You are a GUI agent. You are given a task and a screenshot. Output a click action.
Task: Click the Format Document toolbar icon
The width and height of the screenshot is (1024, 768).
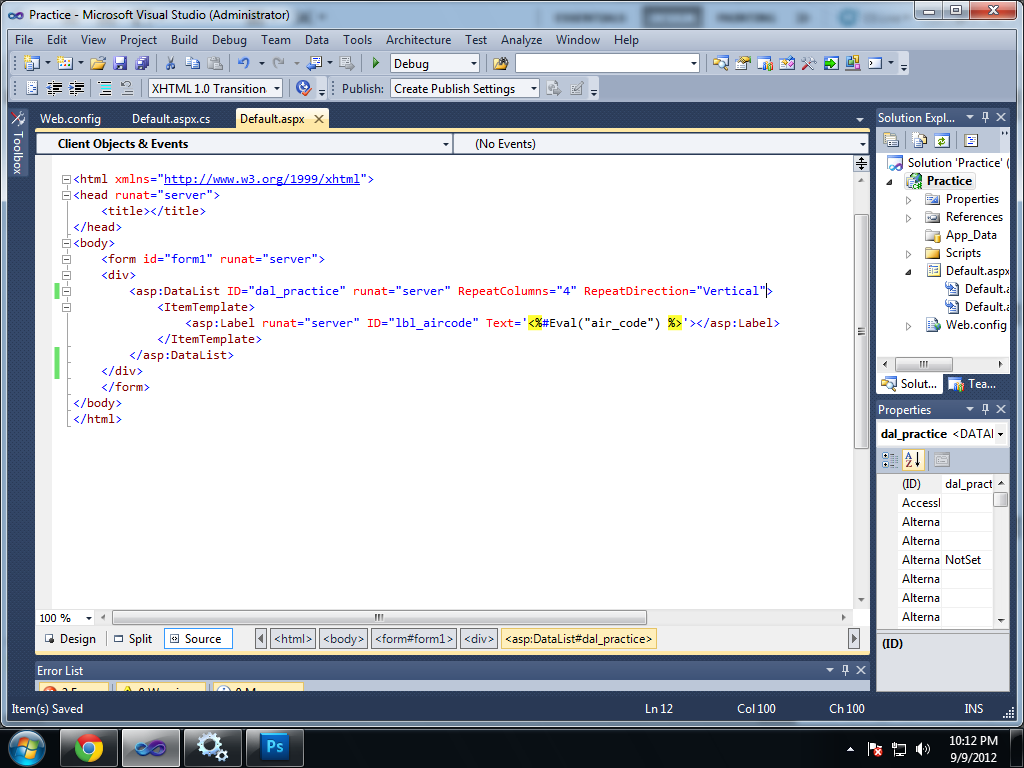[32, 88]
